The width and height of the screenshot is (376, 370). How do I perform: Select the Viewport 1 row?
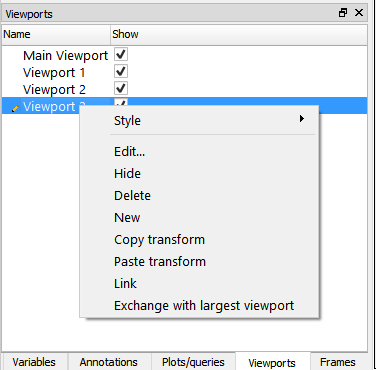[x=184, y=72]
